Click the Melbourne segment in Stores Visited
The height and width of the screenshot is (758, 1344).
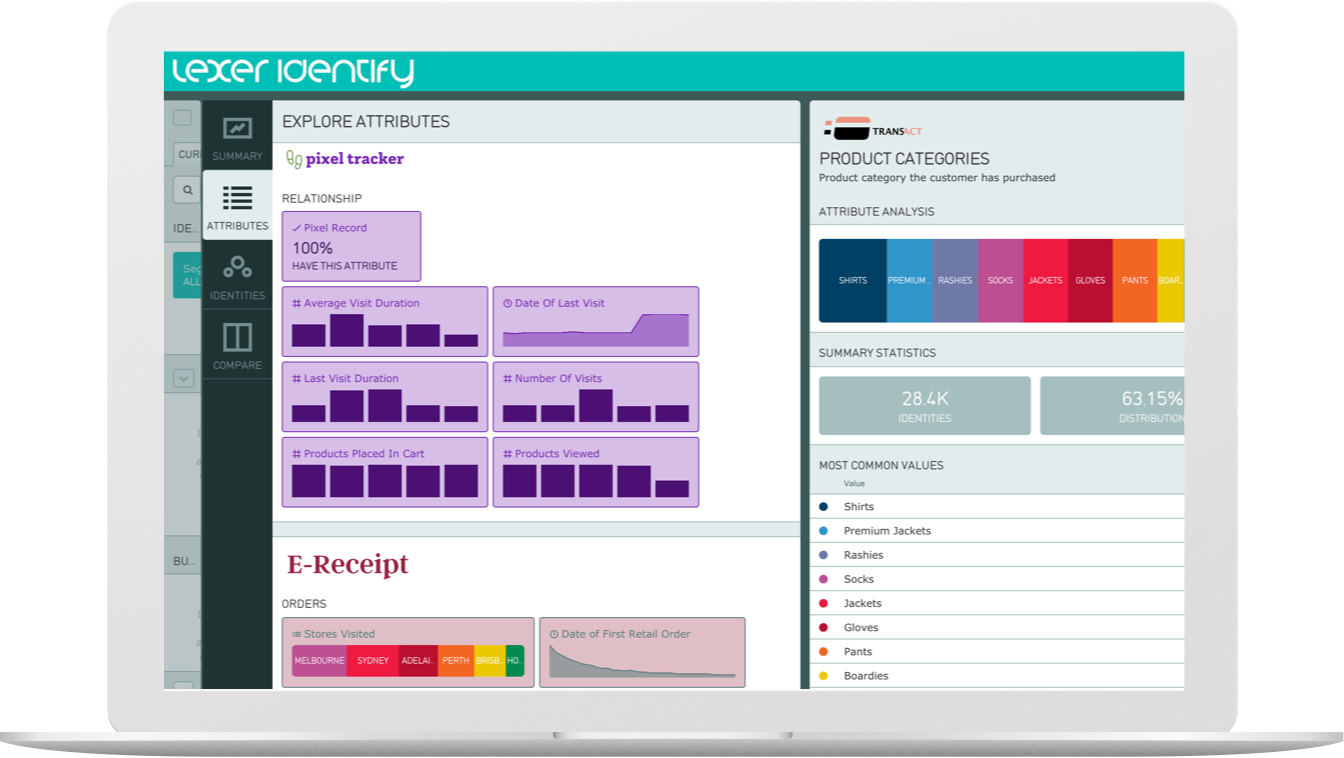319,661
